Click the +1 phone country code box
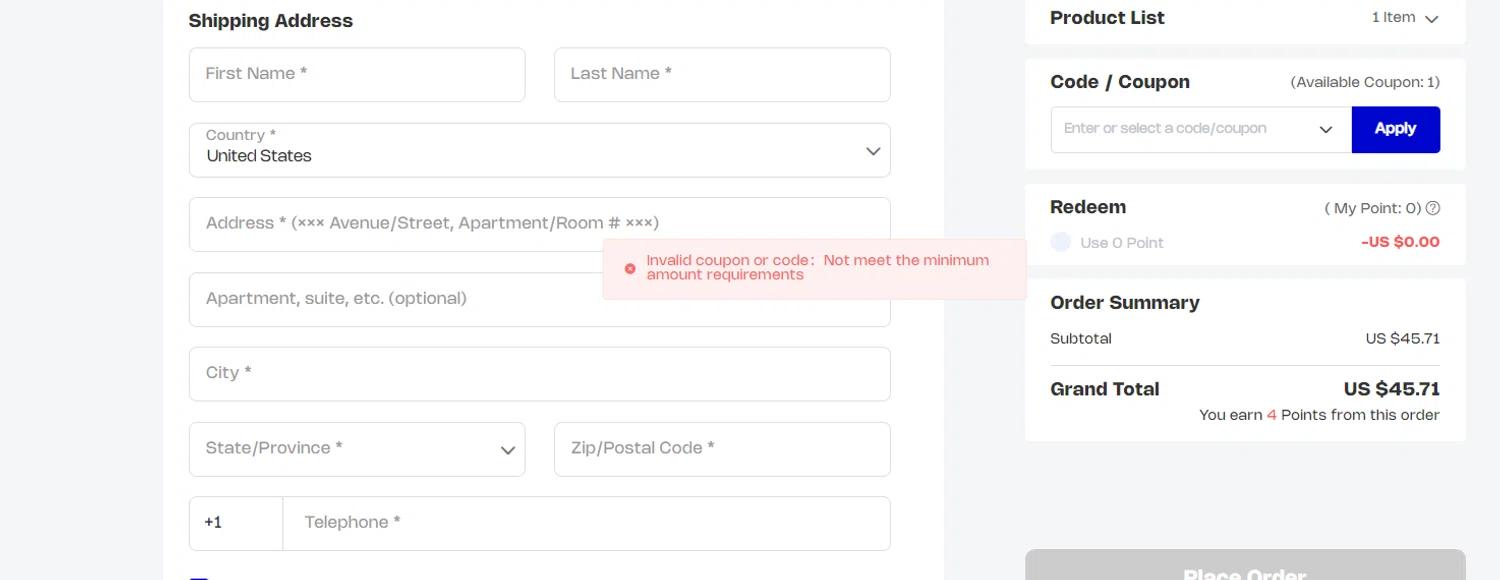Screen dimensions: 1500x580 [x=236, y=523]
